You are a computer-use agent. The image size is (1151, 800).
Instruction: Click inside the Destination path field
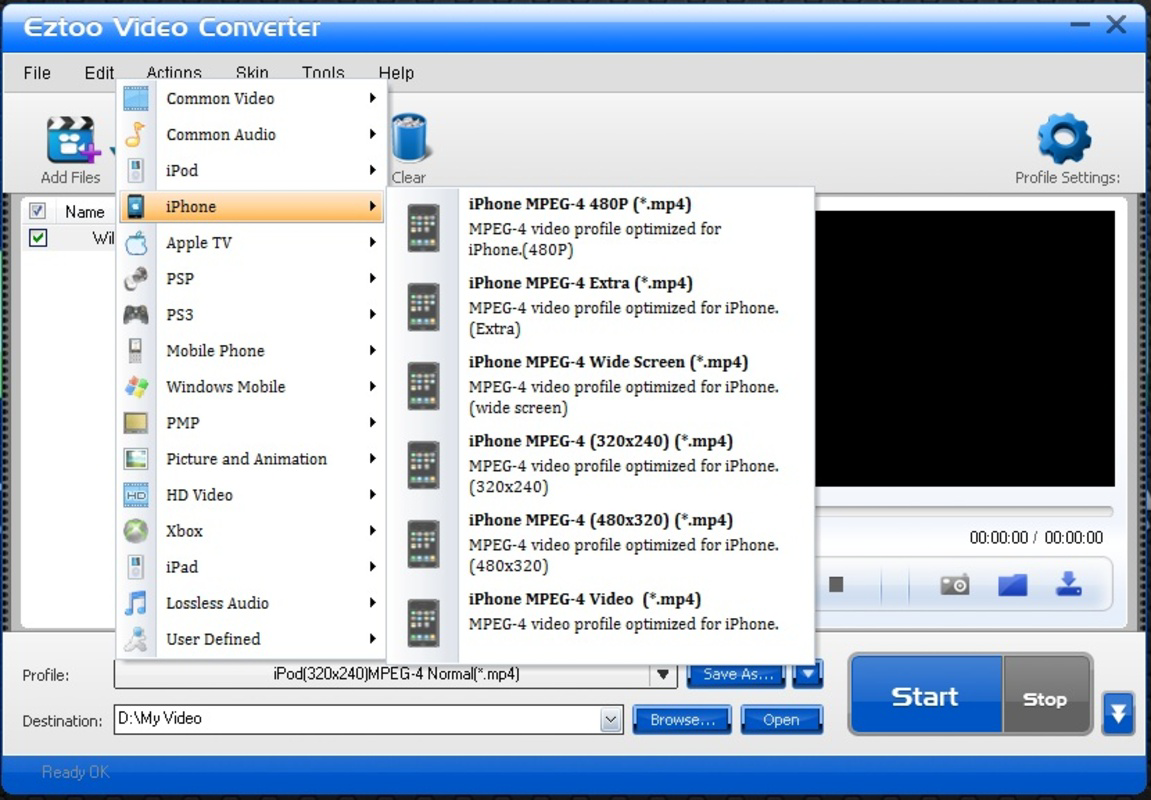click(357, 719)
